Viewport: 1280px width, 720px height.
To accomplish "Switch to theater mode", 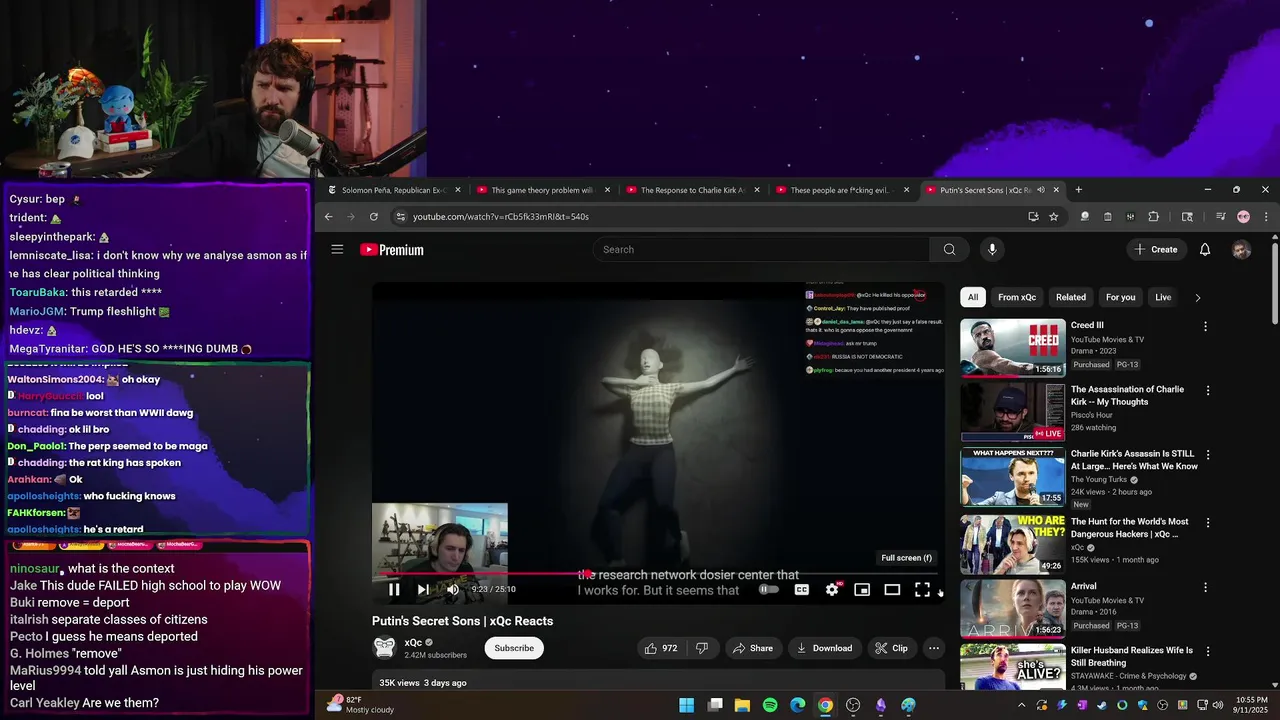I will click(x=892, y=590).
